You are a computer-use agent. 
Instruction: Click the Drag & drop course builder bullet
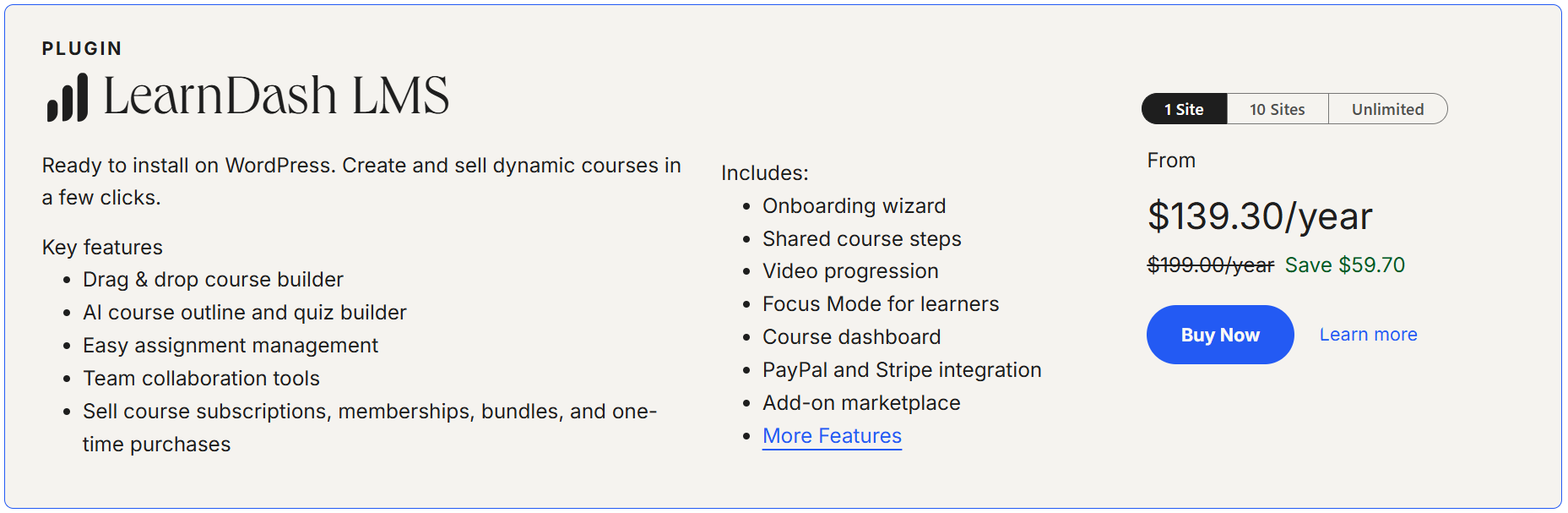coord(212,279)
